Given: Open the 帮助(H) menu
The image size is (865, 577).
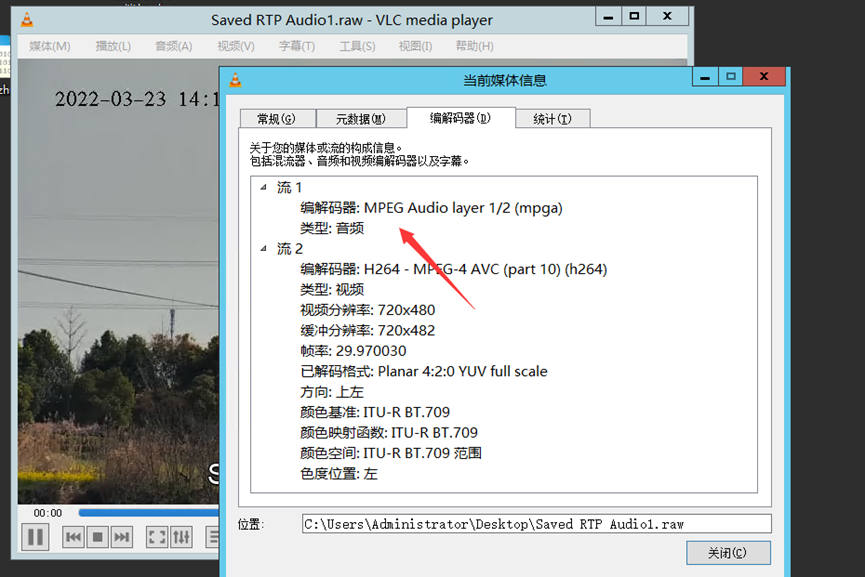Looking at the screenshot, I should pyautogui.click(x=474, y=46).
